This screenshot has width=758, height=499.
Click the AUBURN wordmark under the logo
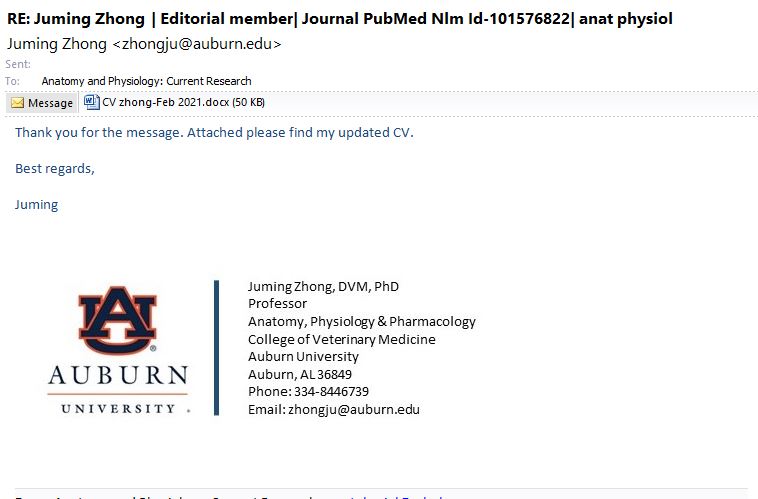pos(118,376)
